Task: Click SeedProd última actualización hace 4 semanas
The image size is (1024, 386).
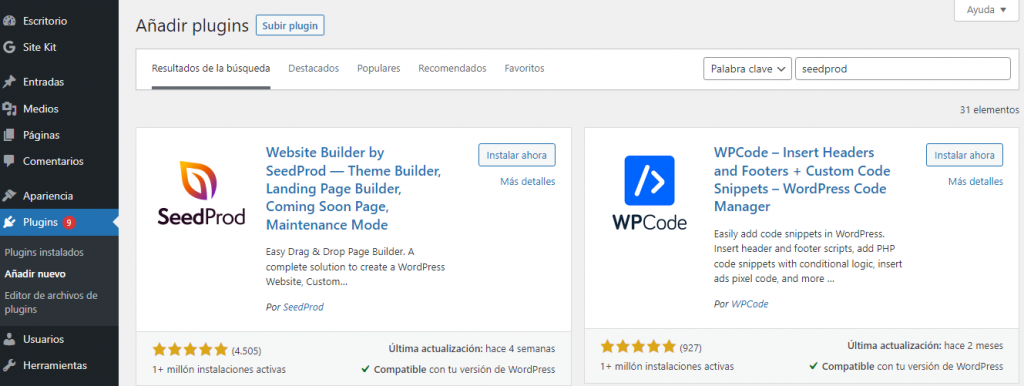Action: coord(472,348)
